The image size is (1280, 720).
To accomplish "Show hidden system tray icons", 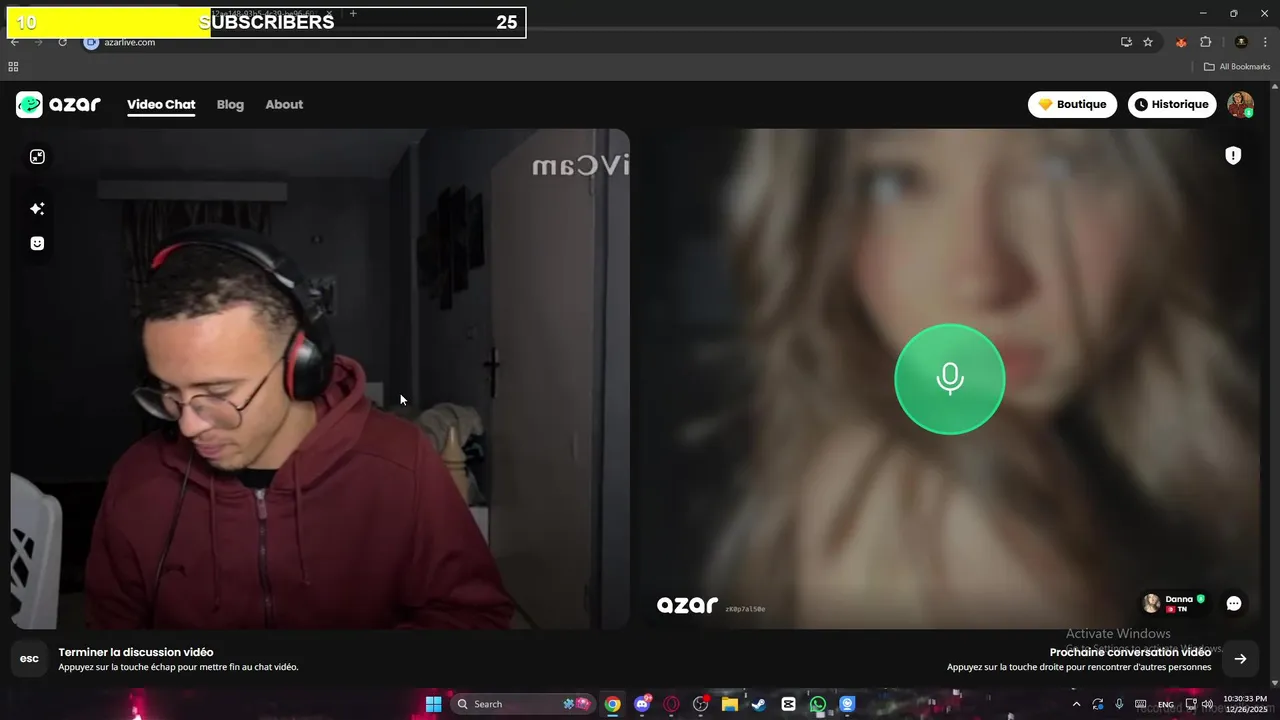I will [1076, 704].
